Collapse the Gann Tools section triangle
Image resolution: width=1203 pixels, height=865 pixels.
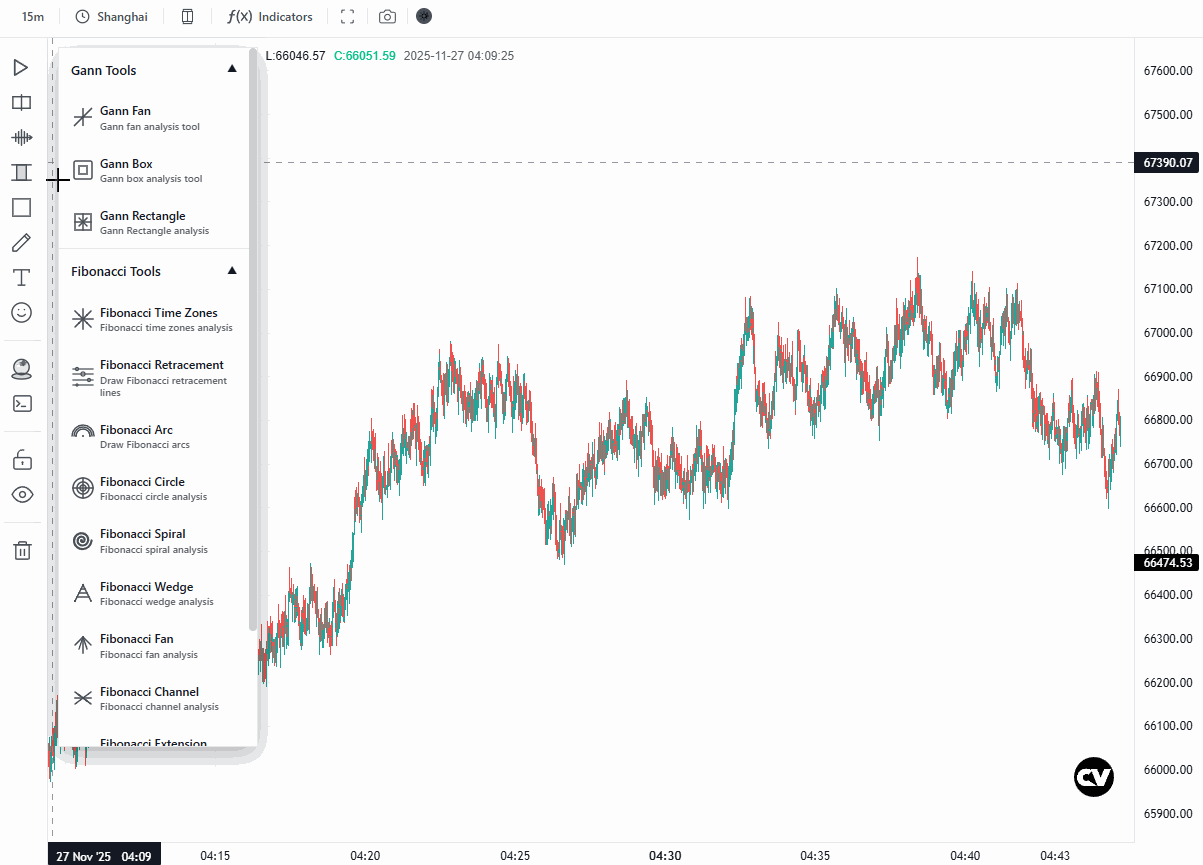pos(232,69)
